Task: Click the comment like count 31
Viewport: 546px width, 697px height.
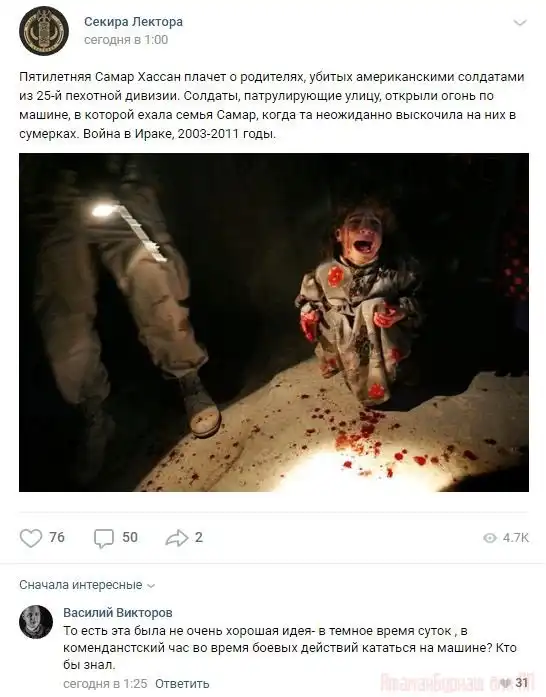Action: coord(522,682)
